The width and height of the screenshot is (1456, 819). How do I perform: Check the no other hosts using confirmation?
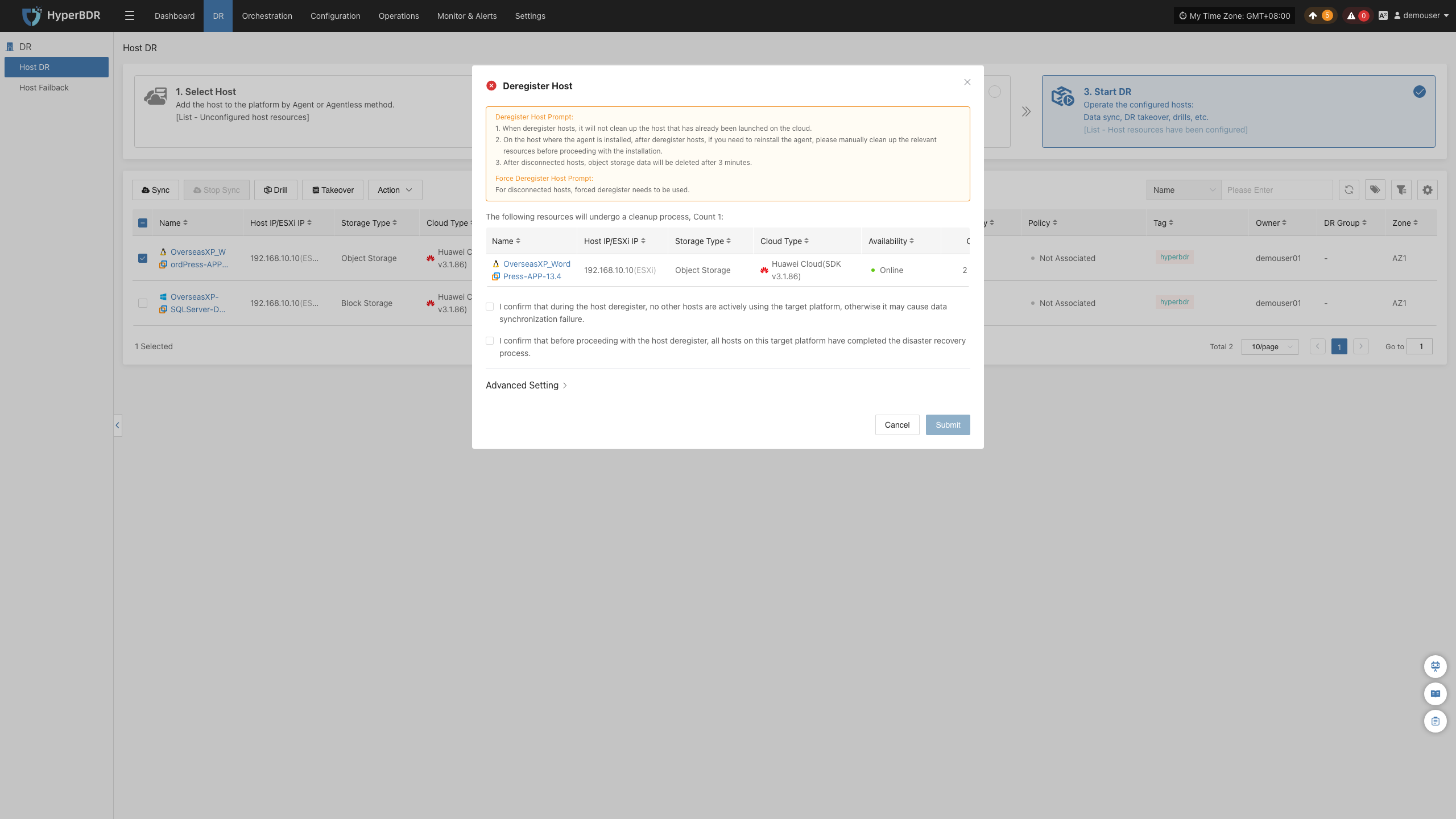point(490,307)
